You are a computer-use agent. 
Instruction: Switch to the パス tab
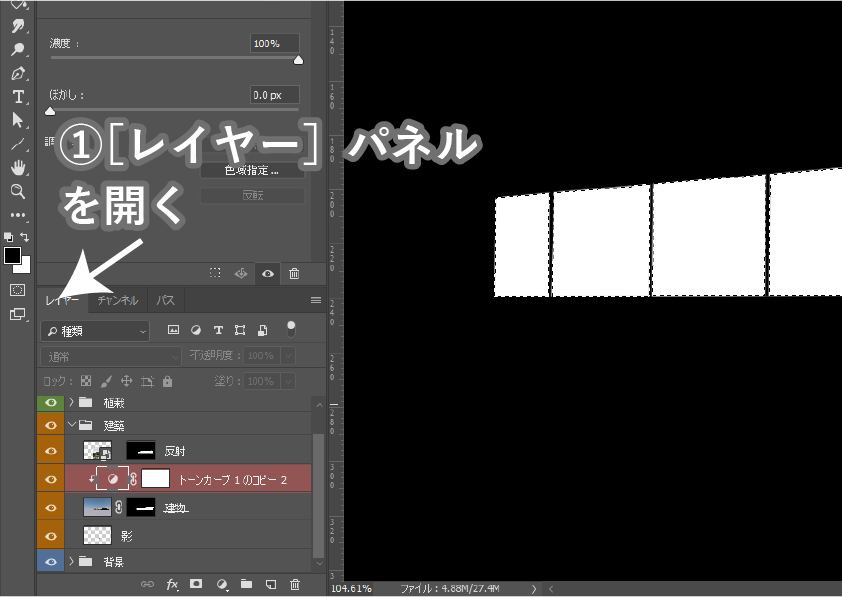(165, 300)
